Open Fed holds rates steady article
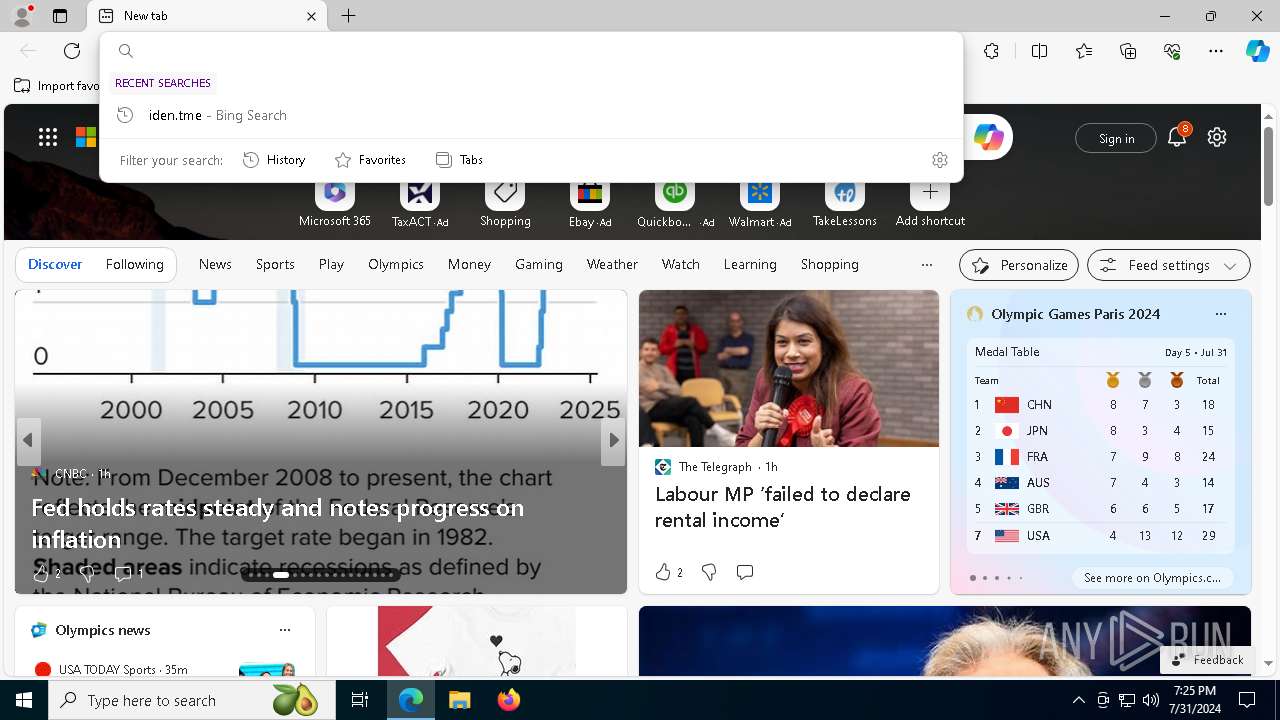The image size is (1280, 720). 278,523
